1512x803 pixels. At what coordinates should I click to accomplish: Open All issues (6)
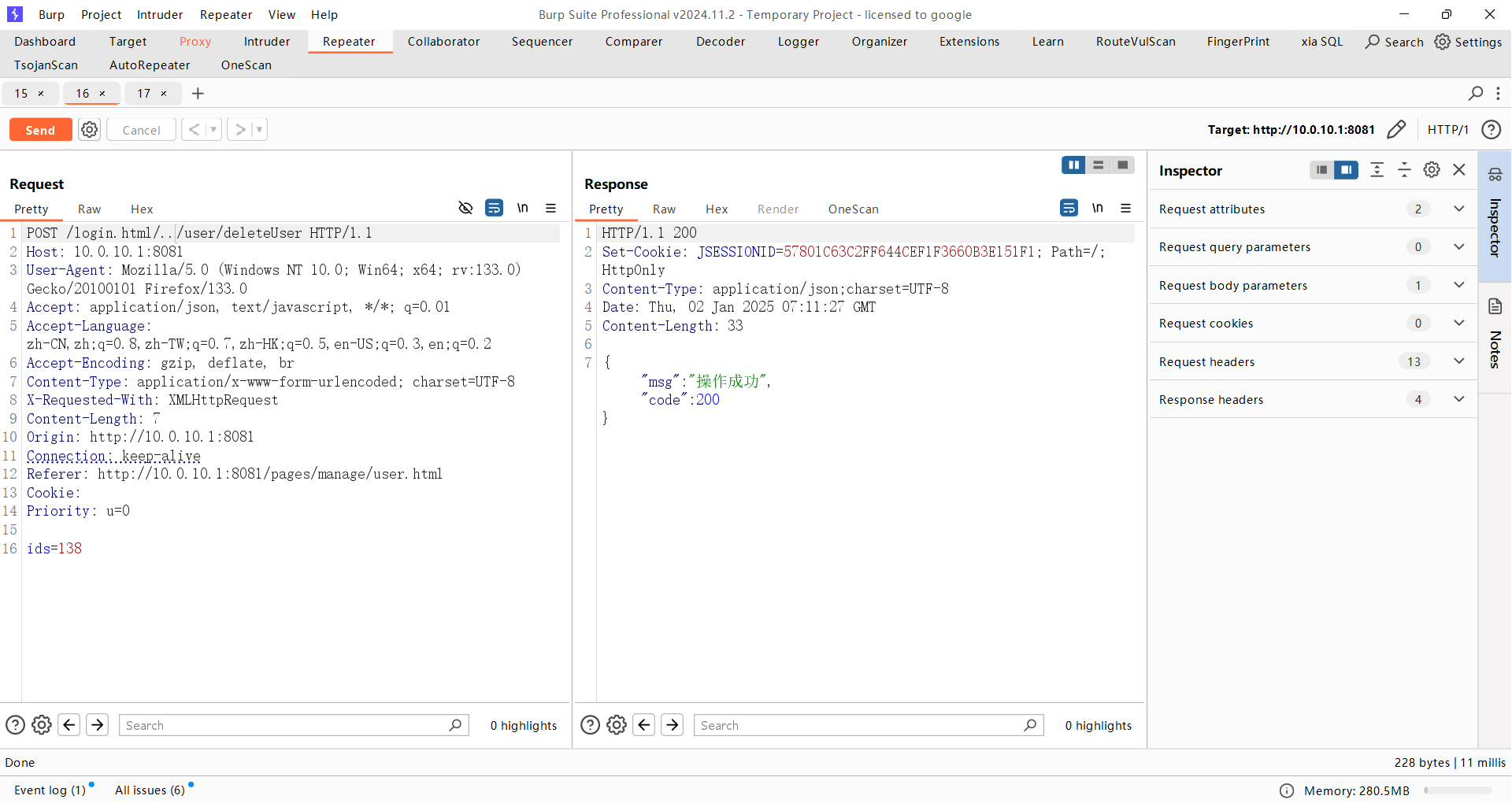point(150,790)
